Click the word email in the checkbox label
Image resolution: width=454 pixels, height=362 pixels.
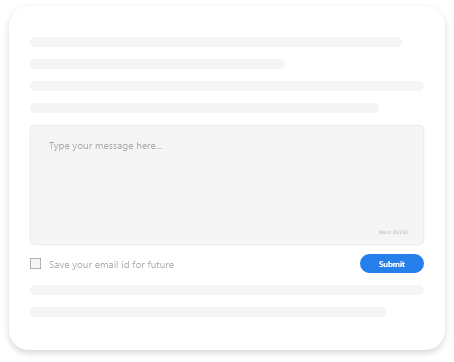click(107, 265)
